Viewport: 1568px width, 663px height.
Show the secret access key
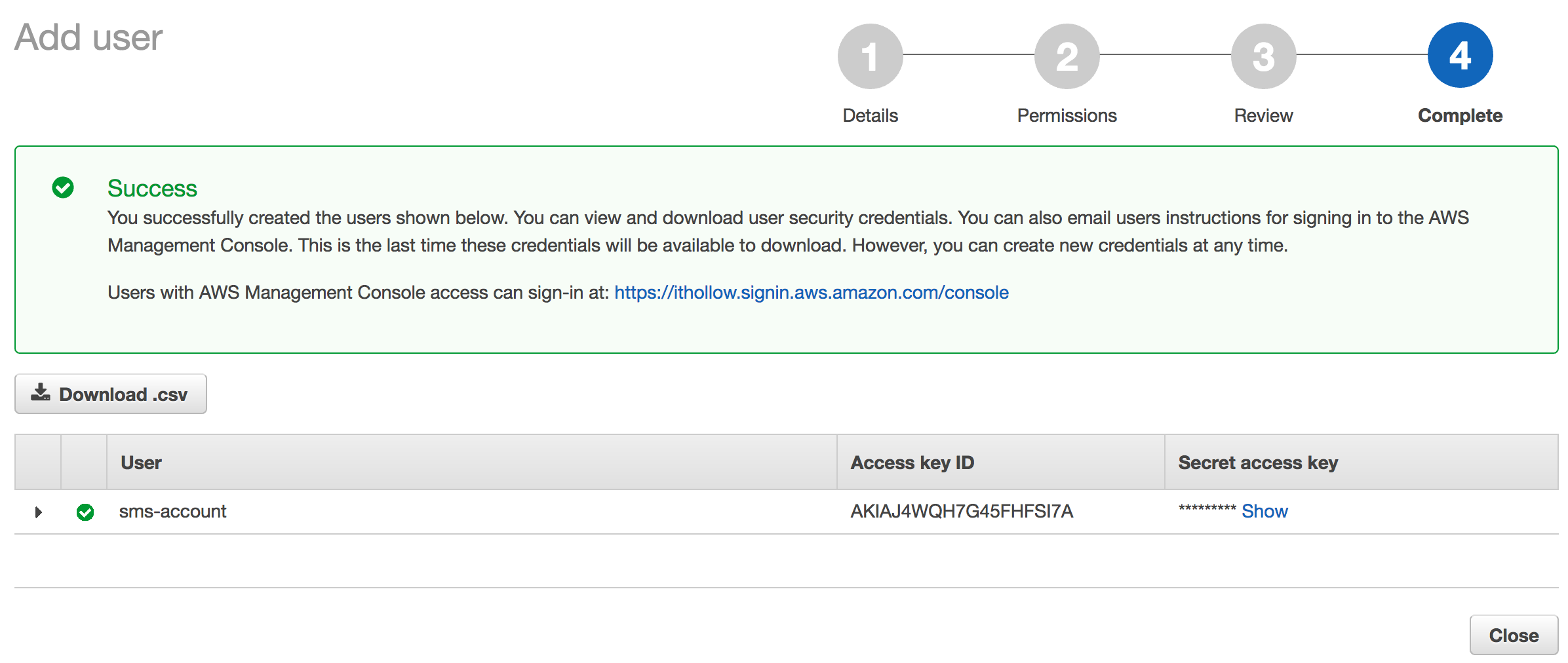[x=1264, y=511]
